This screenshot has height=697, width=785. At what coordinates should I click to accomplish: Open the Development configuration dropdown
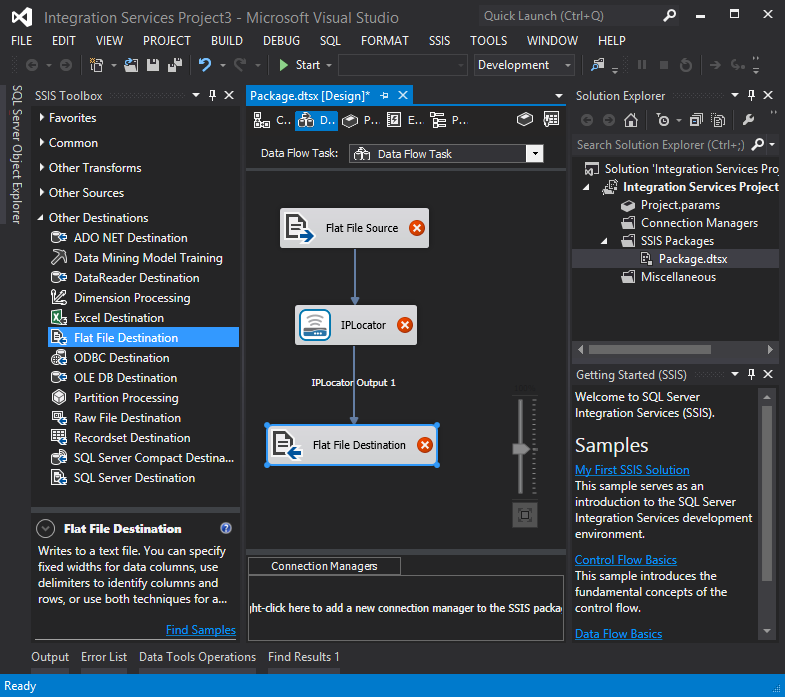coord(568,65)
